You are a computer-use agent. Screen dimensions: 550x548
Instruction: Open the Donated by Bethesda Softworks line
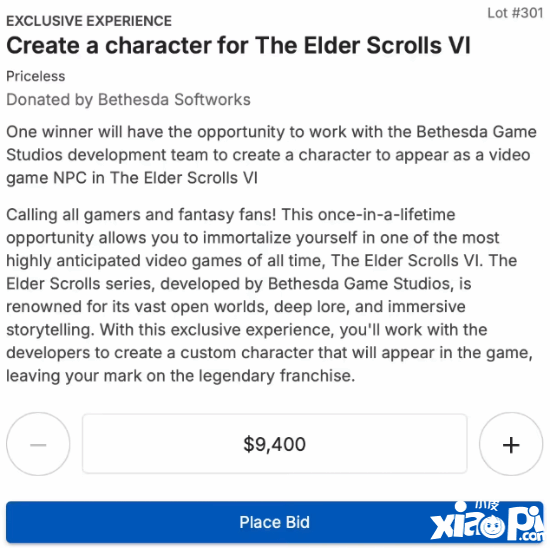coord(128,100)
